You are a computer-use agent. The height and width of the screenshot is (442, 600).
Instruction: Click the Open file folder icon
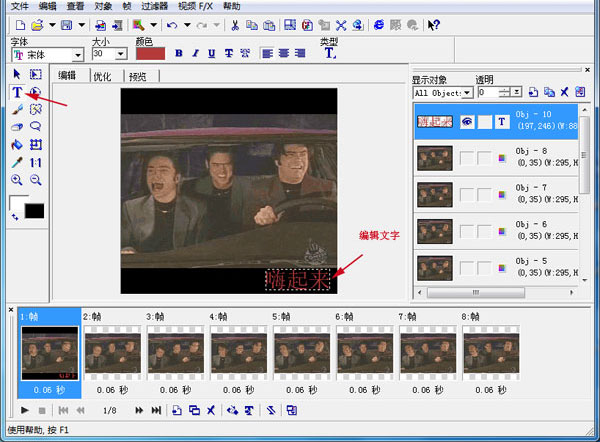[37, 25]
